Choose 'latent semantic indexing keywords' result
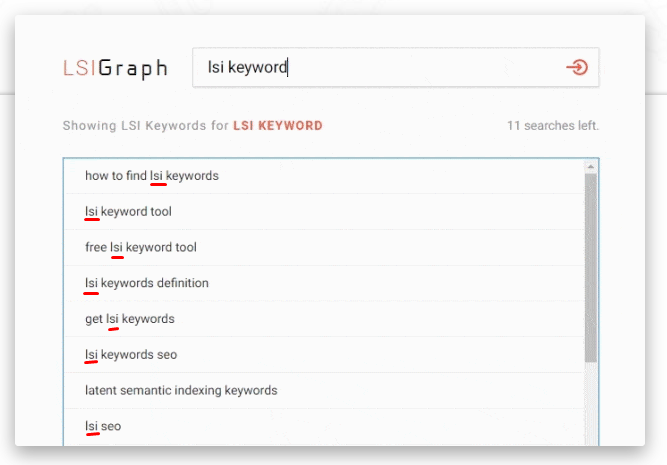Screen dimensions: 667x465 pos(181,390)
